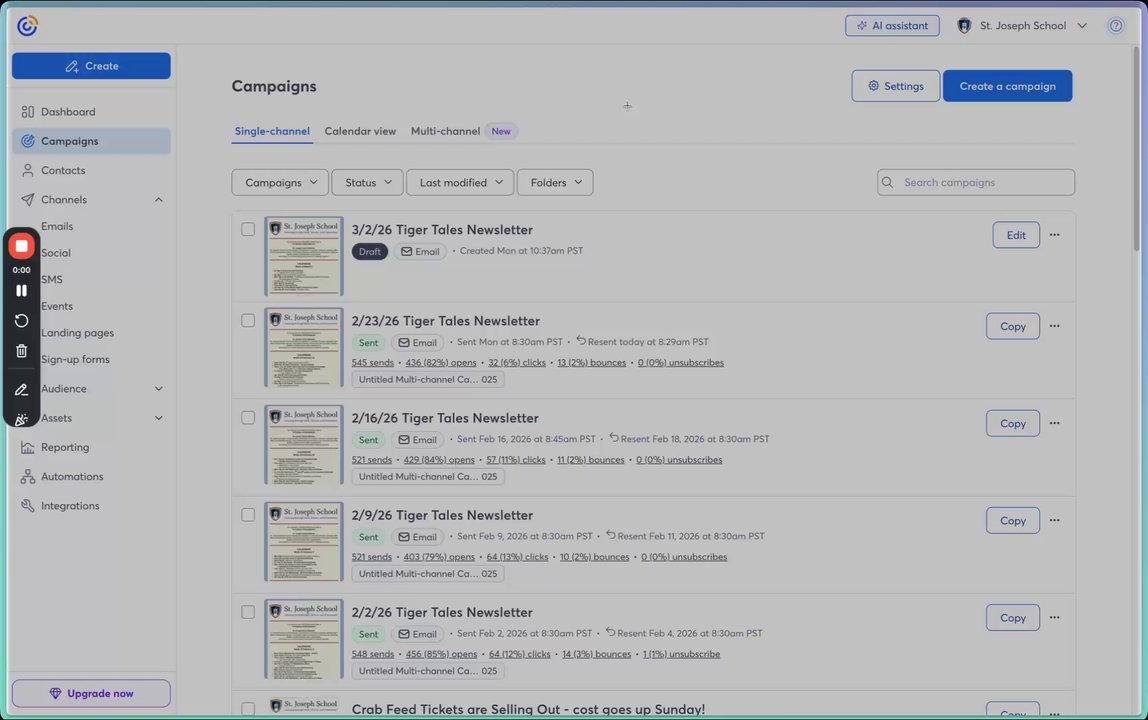Open Sign-up forms in the sidebar
This screenshot has height=720, width=1148.
(75, 359)
